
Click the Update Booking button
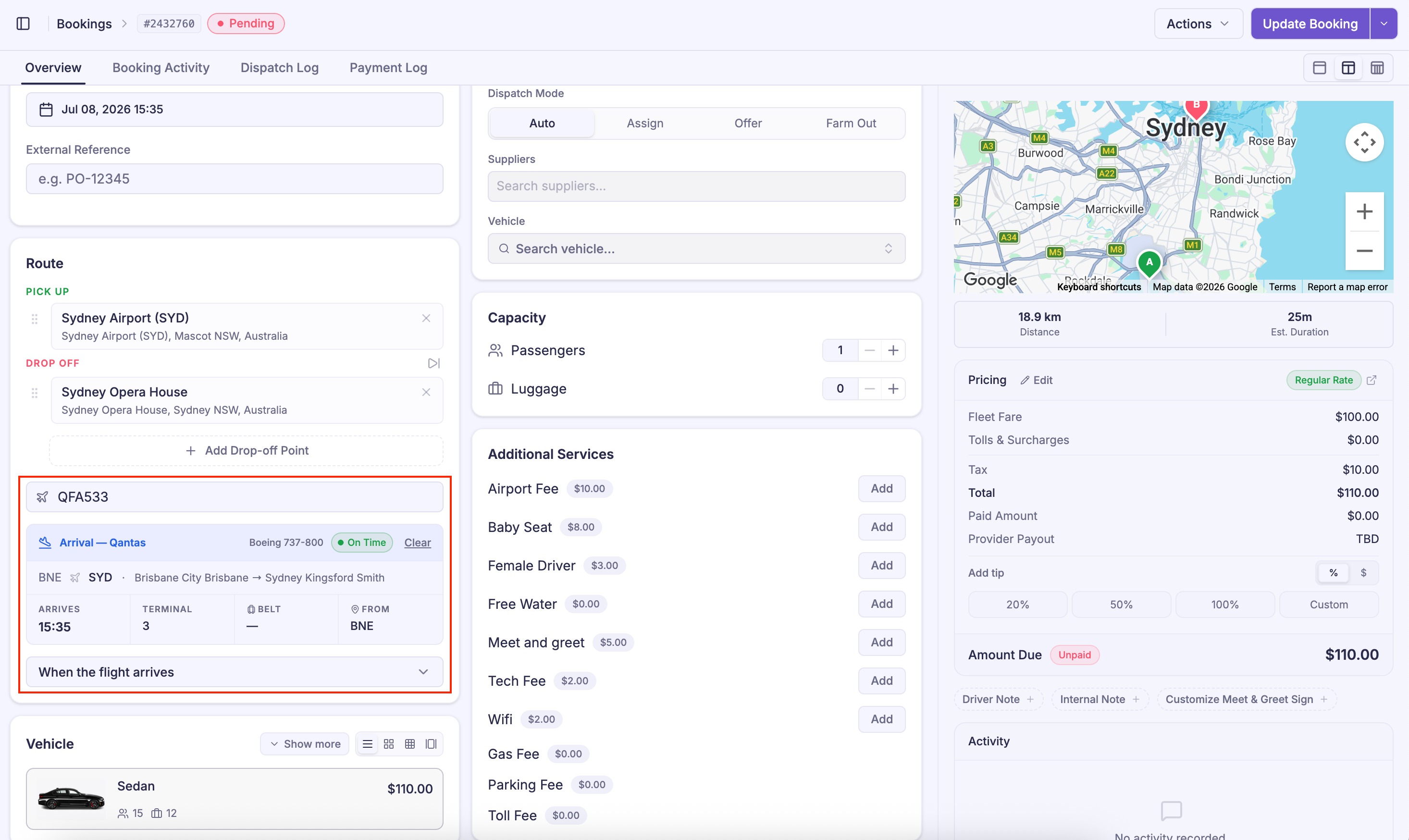click(1310, 24)
